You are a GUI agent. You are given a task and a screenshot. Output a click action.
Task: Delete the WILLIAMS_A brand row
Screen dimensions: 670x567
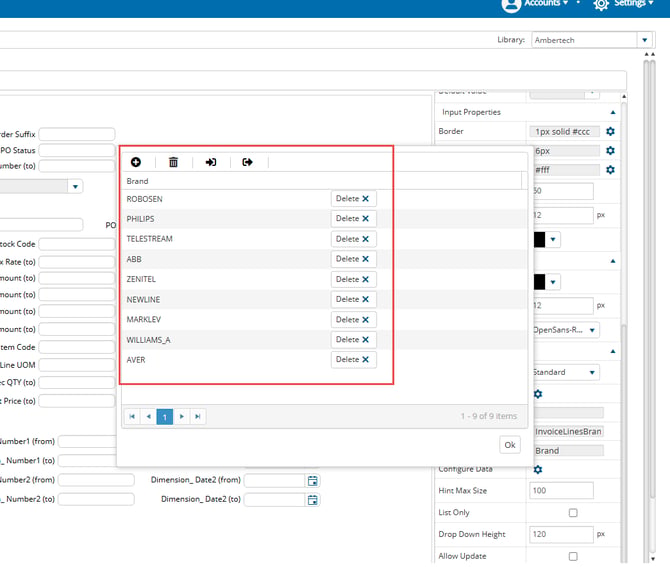[x=353, y=340]
